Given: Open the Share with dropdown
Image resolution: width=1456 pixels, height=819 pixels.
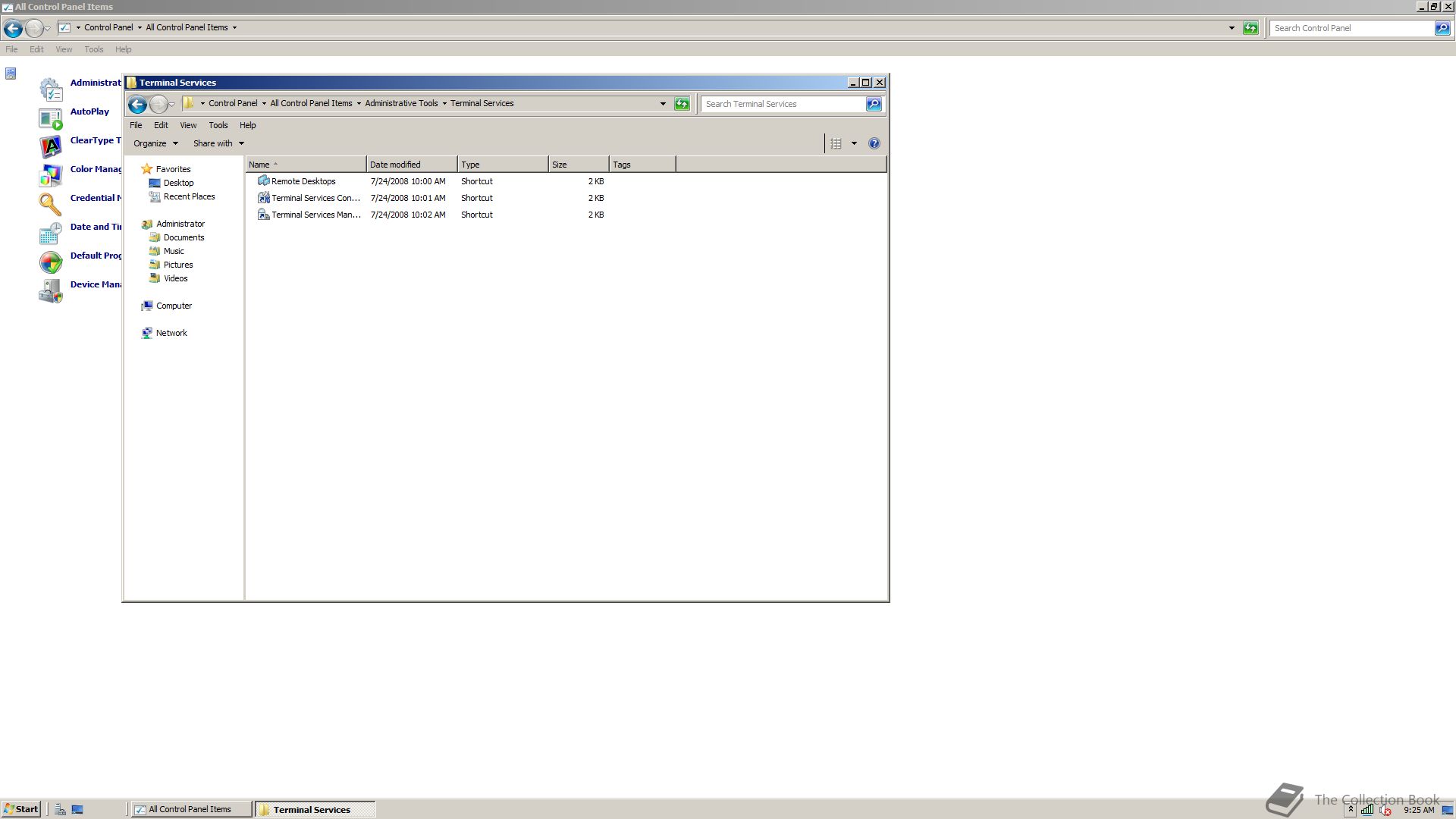Looking at the screenshot, I should coord(218,143).
